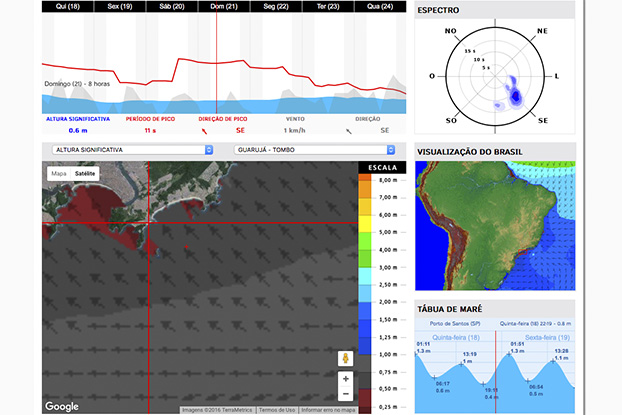Switch map view to Satélite
622x415 pixels.
[x=85, y=173]
